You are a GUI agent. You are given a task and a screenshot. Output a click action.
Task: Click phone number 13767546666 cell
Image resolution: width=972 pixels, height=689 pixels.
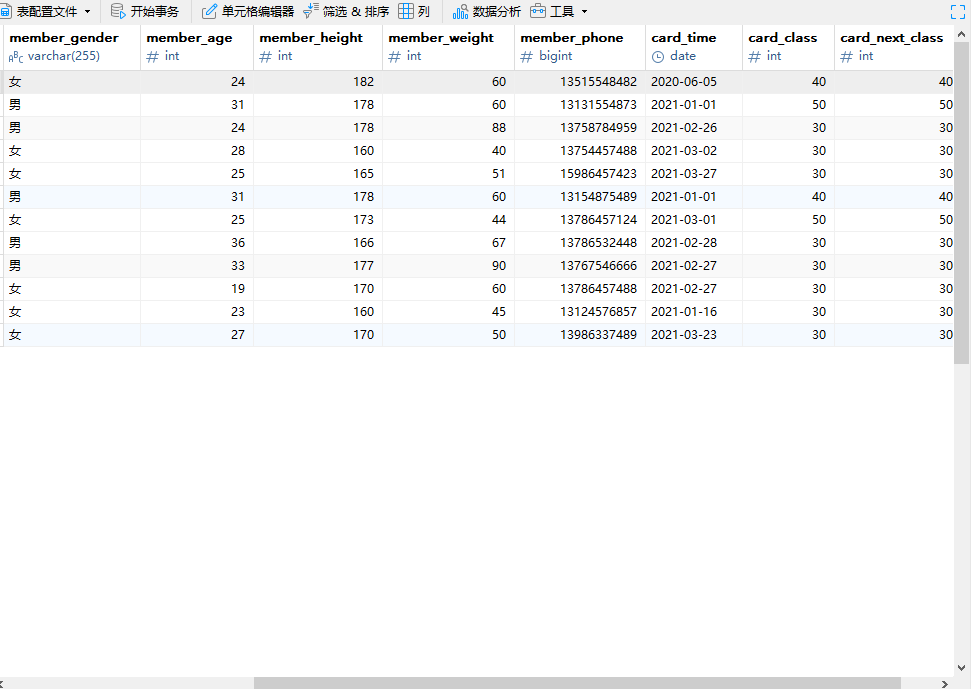tap(580, 265)
